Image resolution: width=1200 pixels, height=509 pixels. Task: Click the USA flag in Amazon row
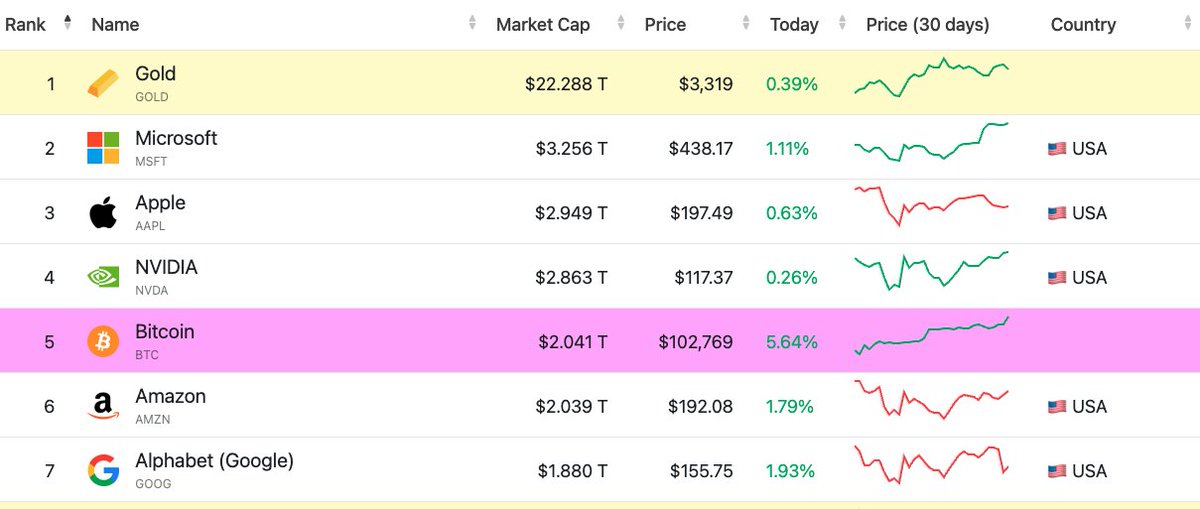[x=1057, y=407]
